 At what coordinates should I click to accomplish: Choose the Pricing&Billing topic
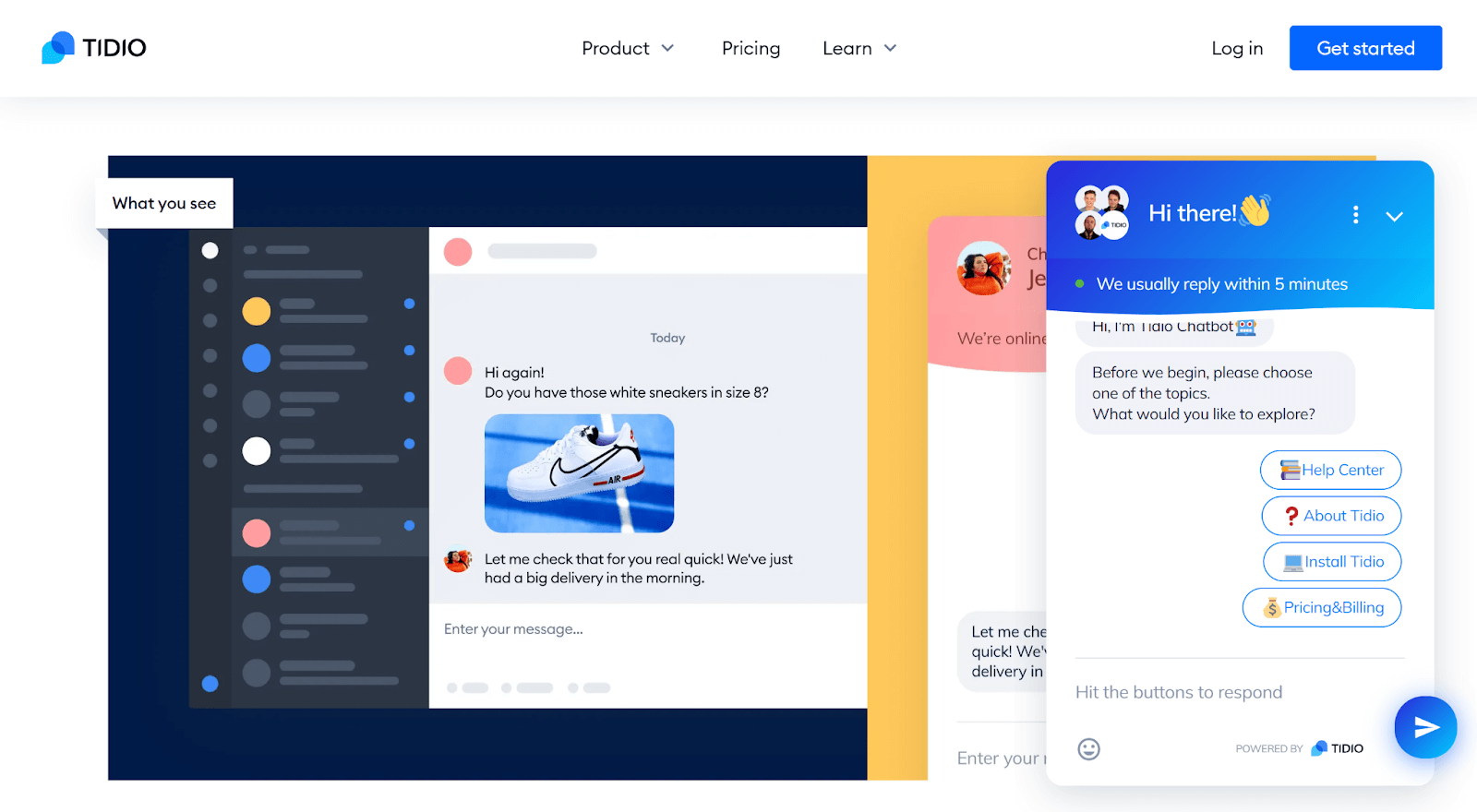click(x=1322, y=607)
